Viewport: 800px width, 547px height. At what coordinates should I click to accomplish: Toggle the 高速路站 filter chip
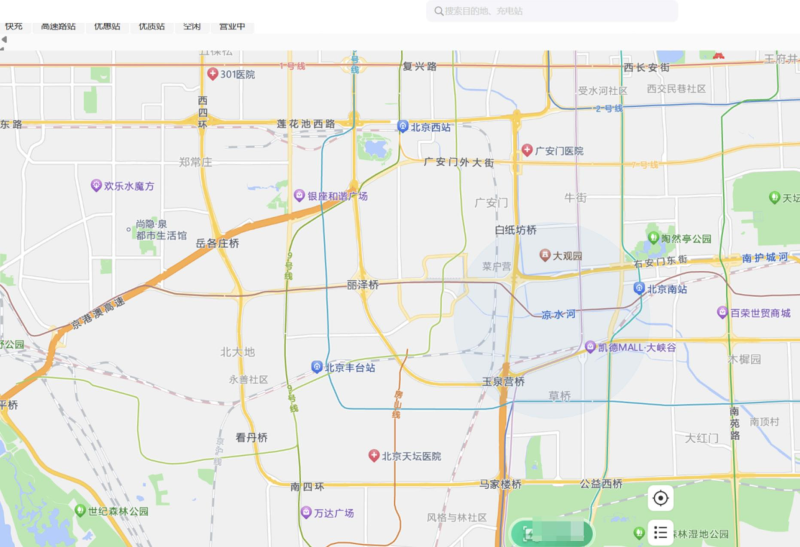58,27
